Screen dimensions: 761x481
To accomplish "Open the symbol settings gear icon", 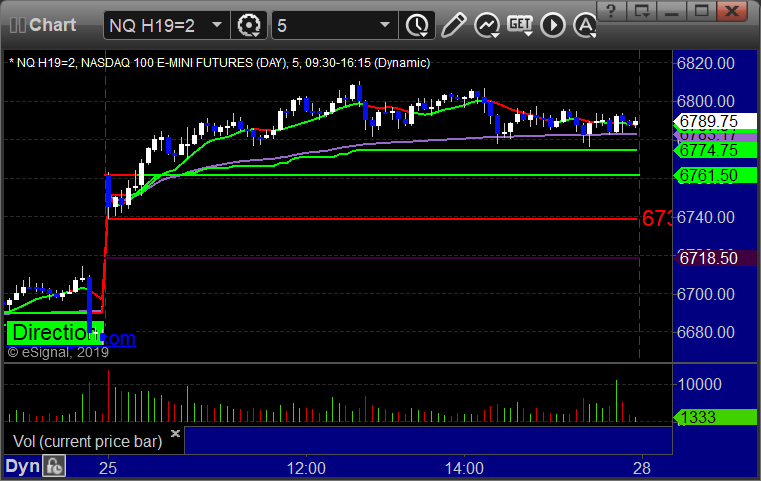I will pyautogui.click(x=248, y=25).
